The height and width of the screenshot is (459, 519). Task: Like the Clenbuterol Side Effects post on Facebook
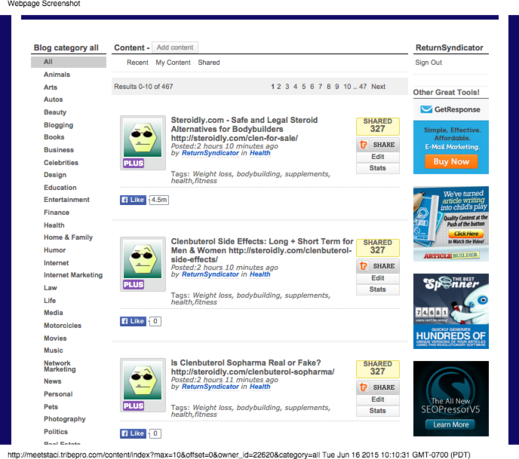[x=133, y=321]
